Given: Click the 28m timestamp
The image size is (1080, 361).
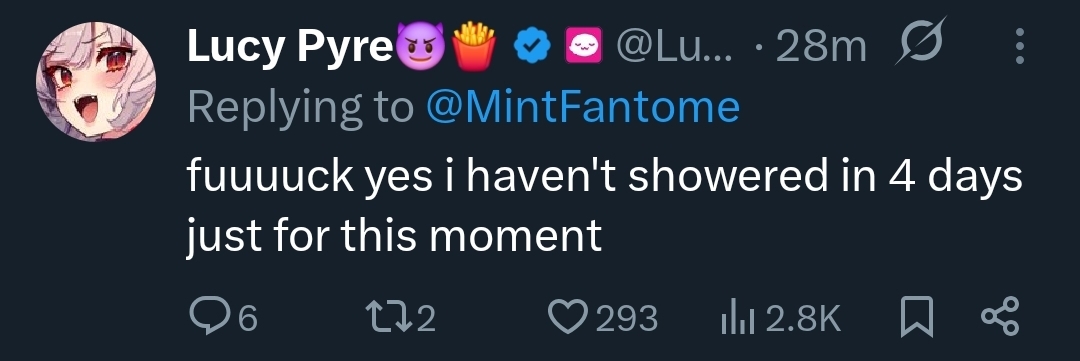Looking at the screenshot, I should (x=820, y=47).
